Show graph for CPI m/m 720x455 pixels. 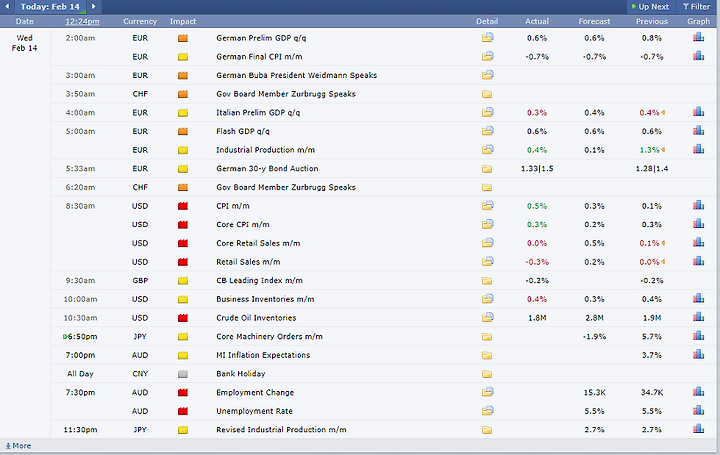(x=698, y=205)
